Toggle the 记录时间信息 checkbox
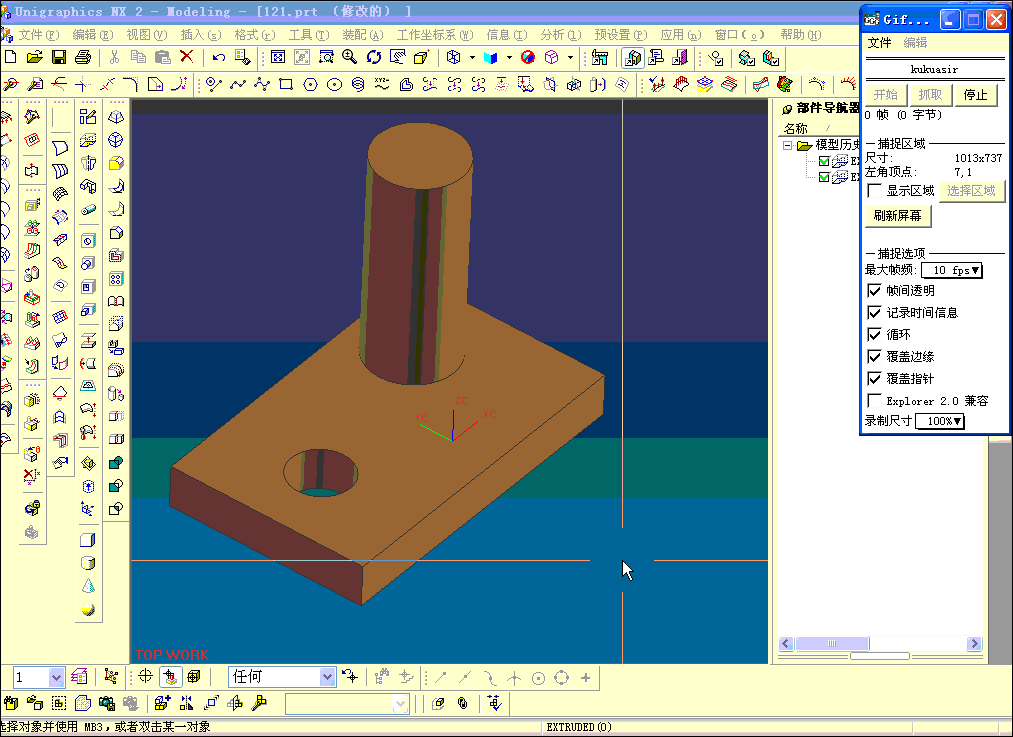 [x=874, y=313]
